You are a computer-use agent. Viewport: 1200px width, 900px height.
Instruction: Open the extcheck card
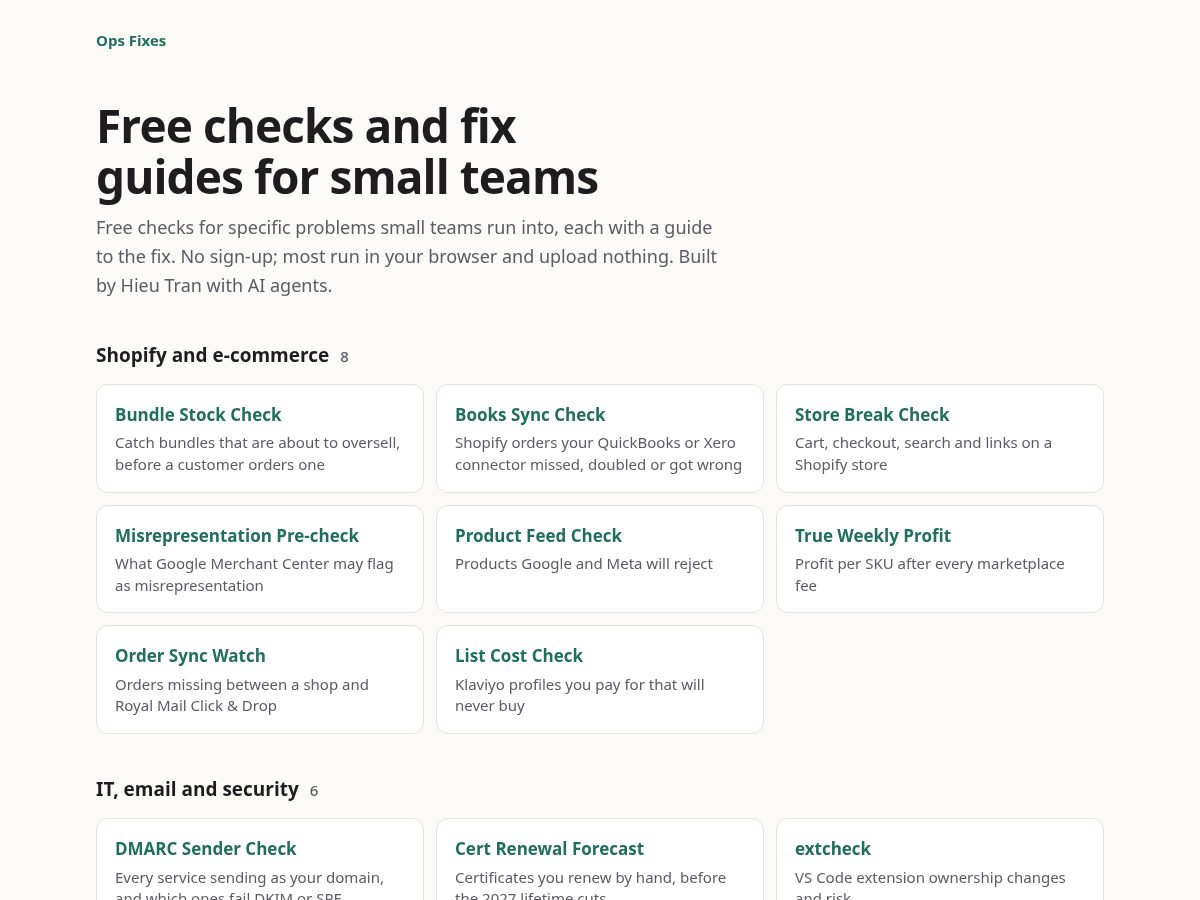coord(940,860)
